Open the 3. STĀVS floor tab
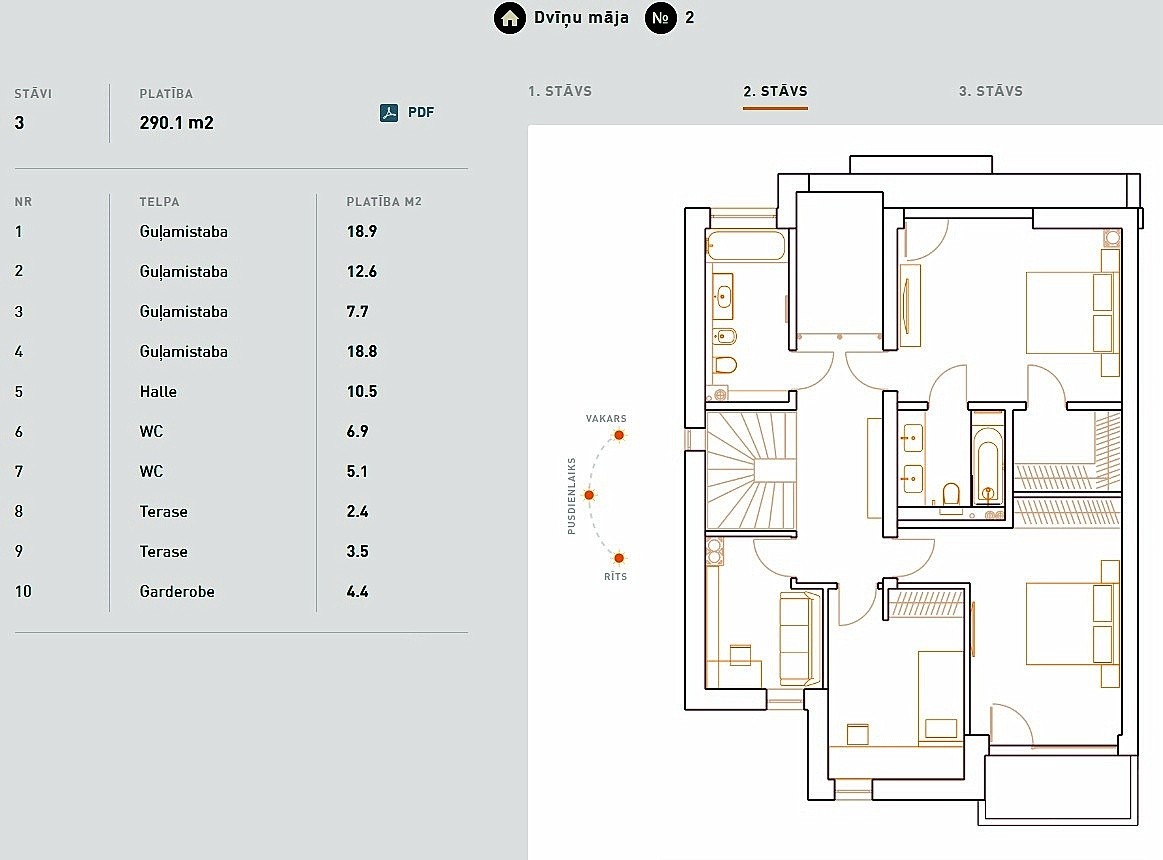This screenshot has width=1163, height=860. tap(990, 91)
